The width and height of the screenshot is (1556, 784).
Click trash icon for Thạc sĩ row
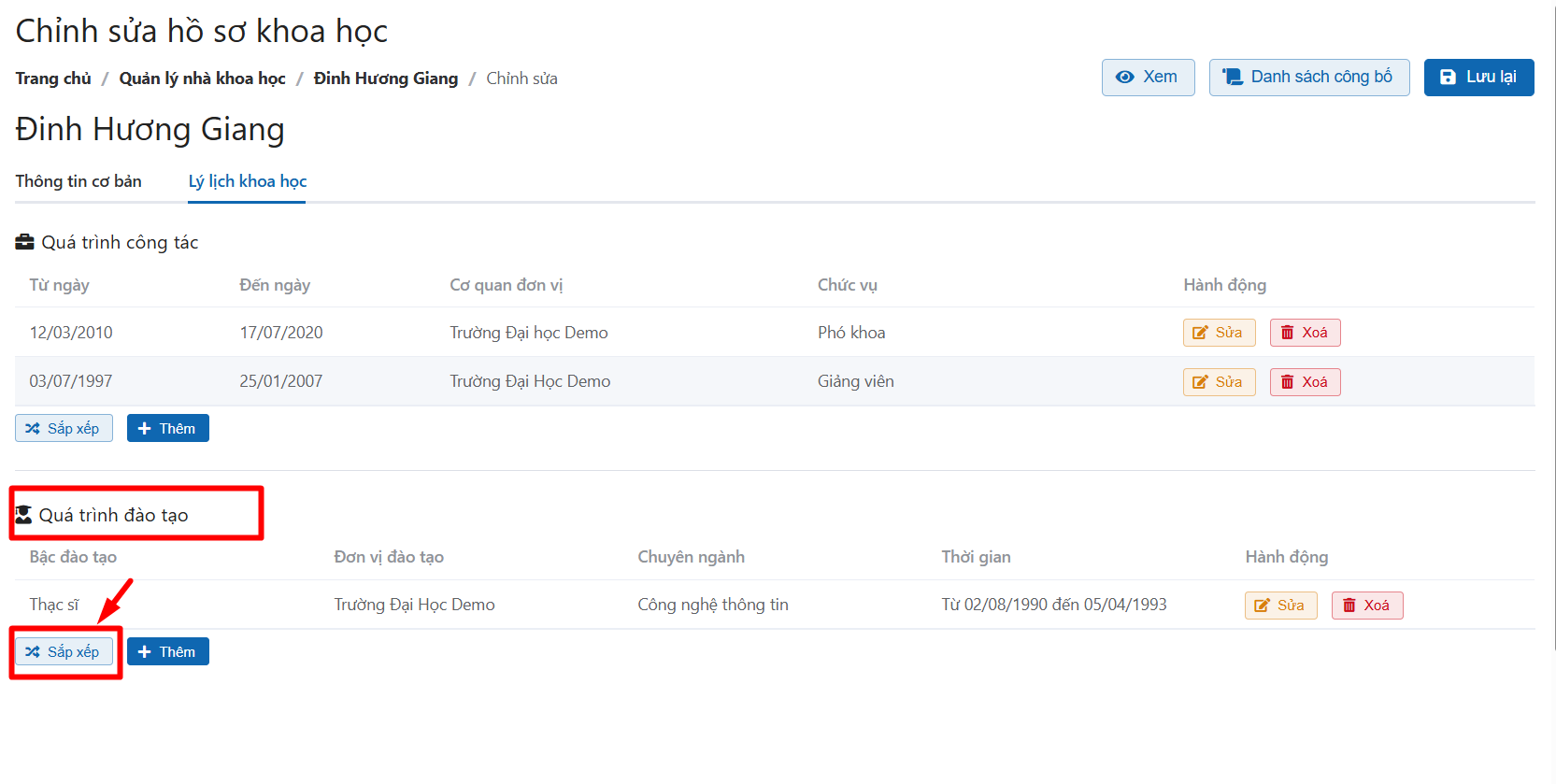click(x=1349, y=606)
